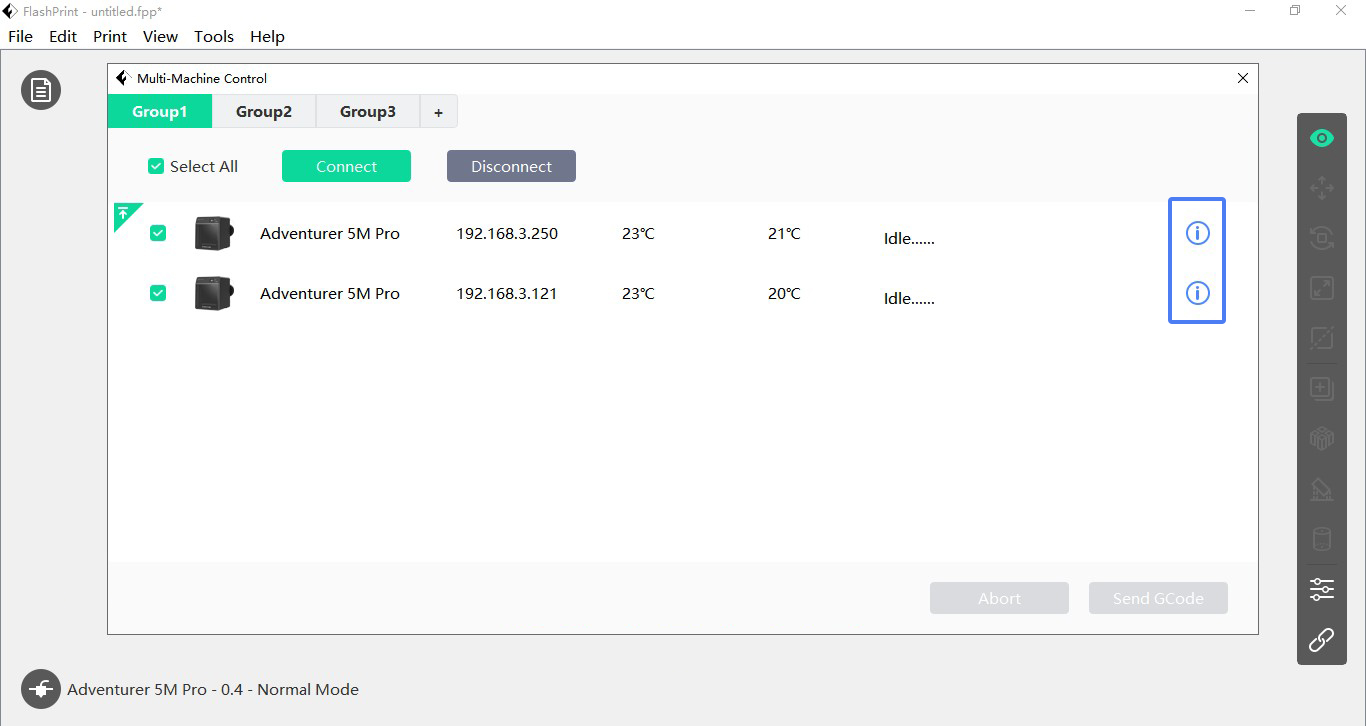Click Adventurer 5M Pro name in second row

point(330,293)
